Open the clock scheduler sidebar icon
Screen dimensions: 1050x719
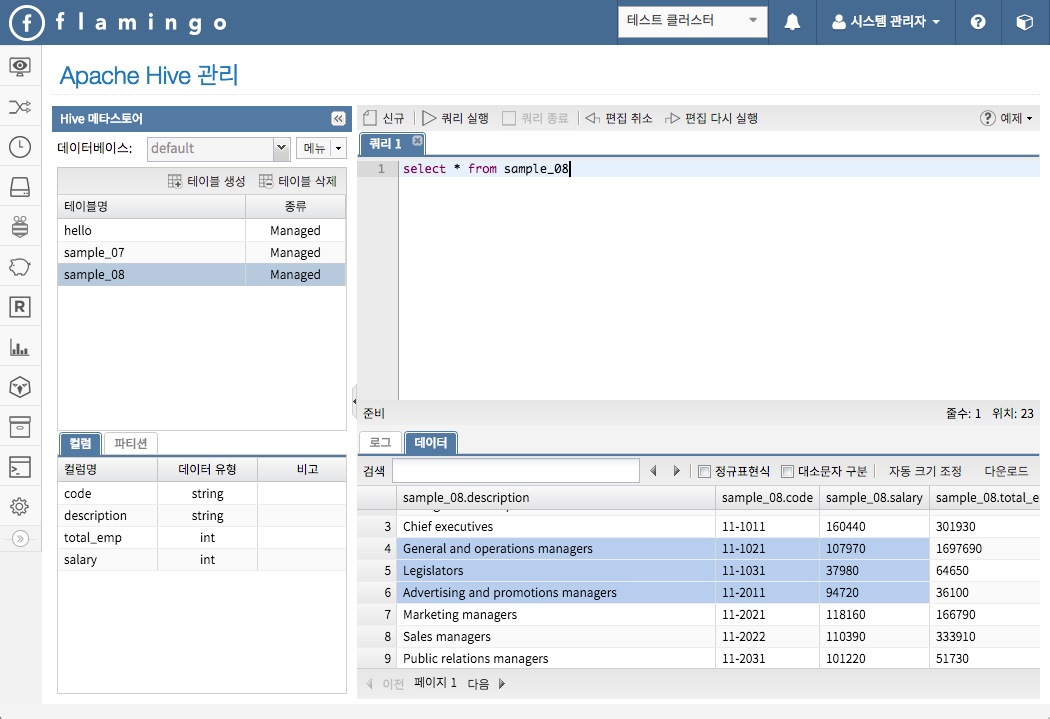click(x=20, y=147)
